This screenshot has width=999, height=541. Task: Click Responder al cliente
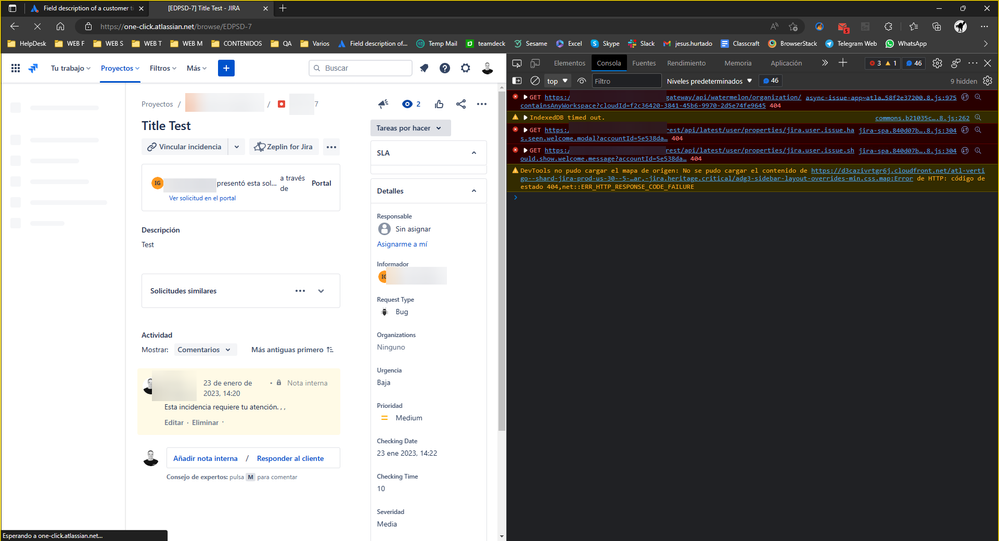click(290, 458)
